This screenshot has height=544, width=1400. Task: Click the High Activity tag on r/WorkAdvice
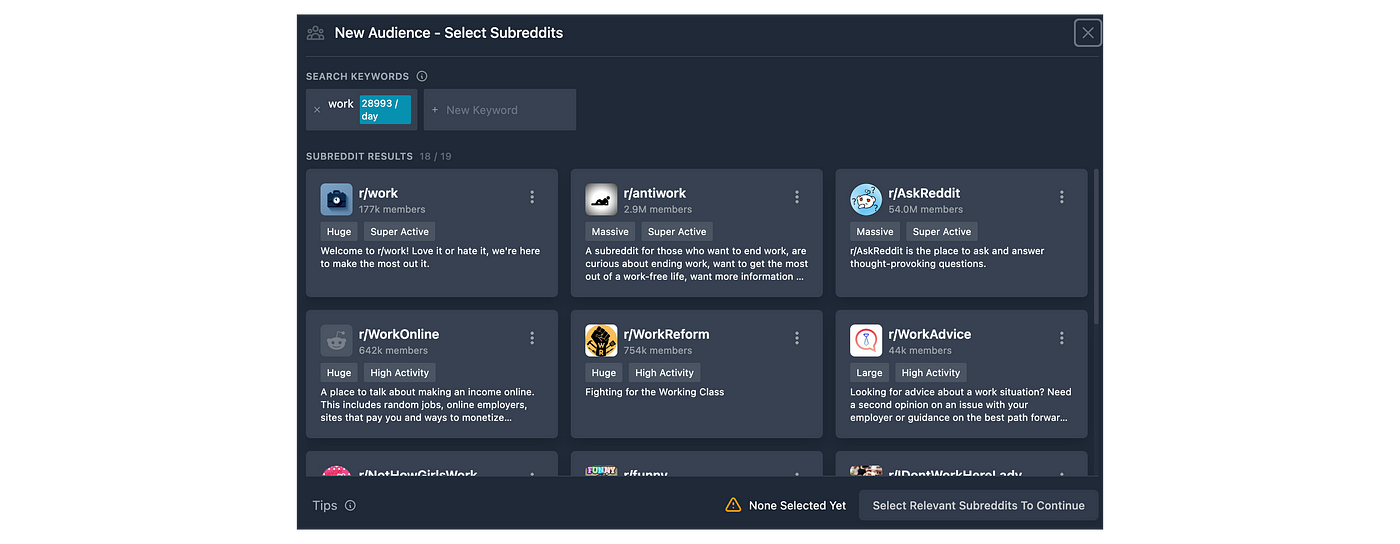(x=931, y=373)
